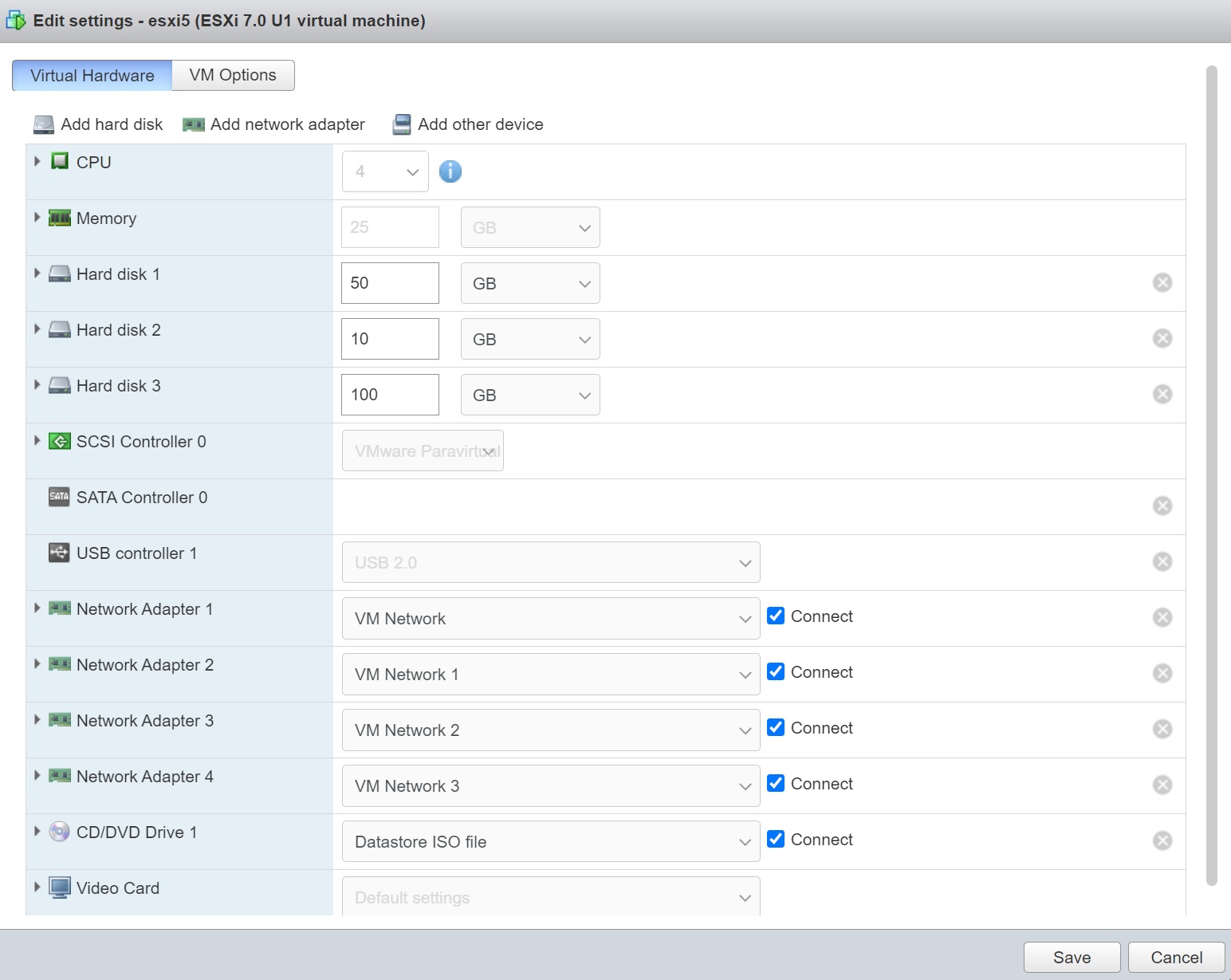Expand the Hard disk 1 section
Screen dimensions: 1231x980
tap(37, 274)
